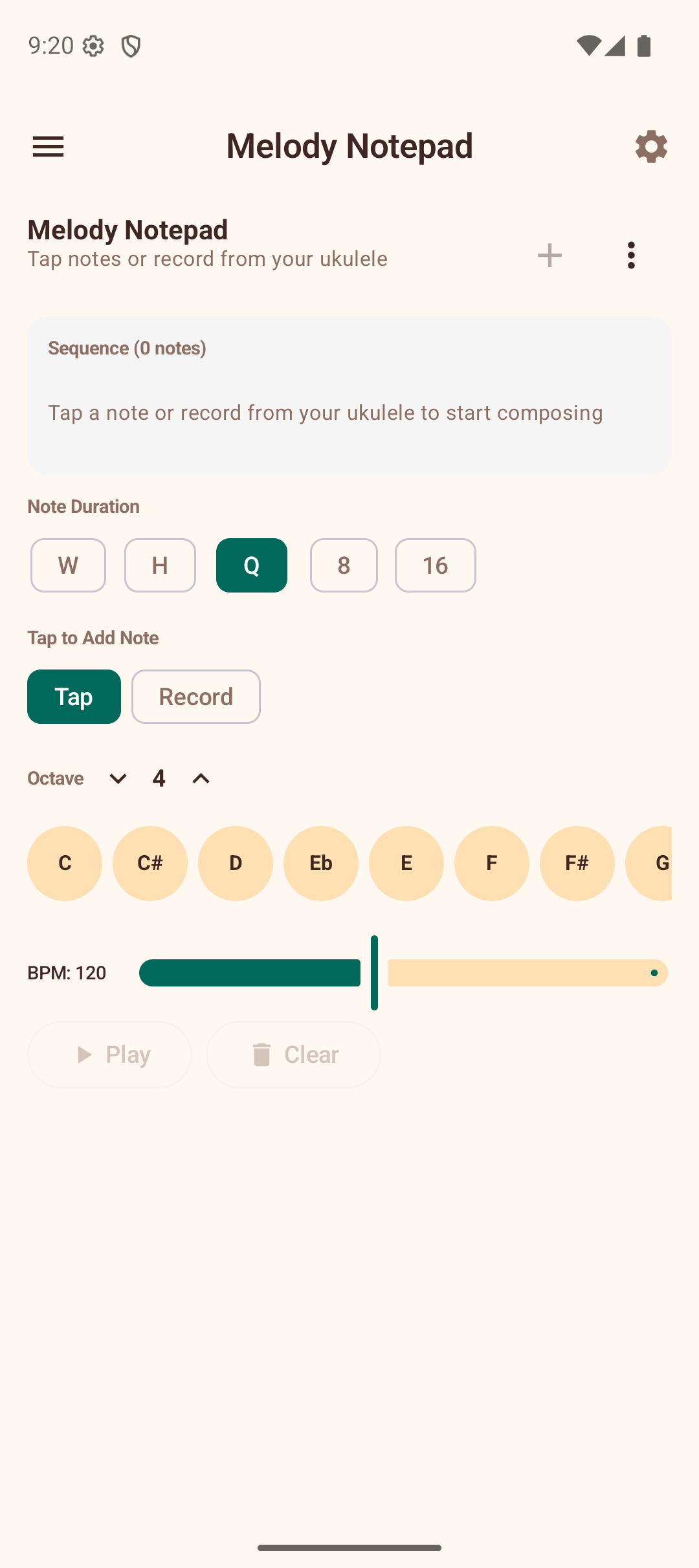Open settings via the gear icon

(651, 146)
